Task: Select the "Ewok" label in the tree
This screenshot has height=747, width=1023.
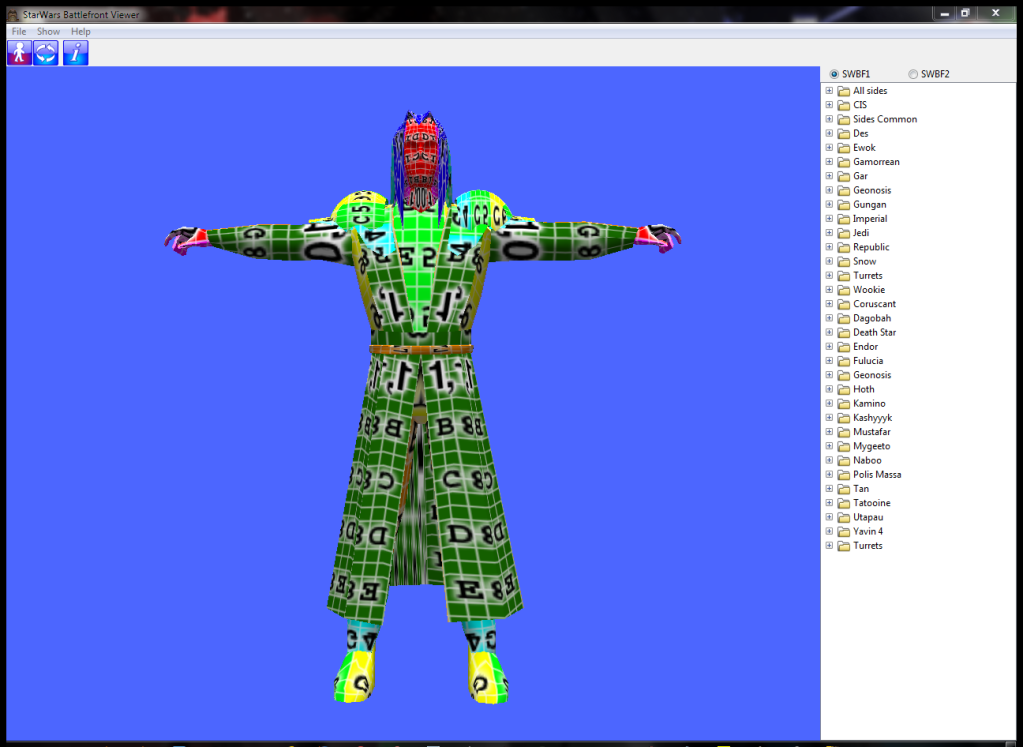Action: click(864, 148)
